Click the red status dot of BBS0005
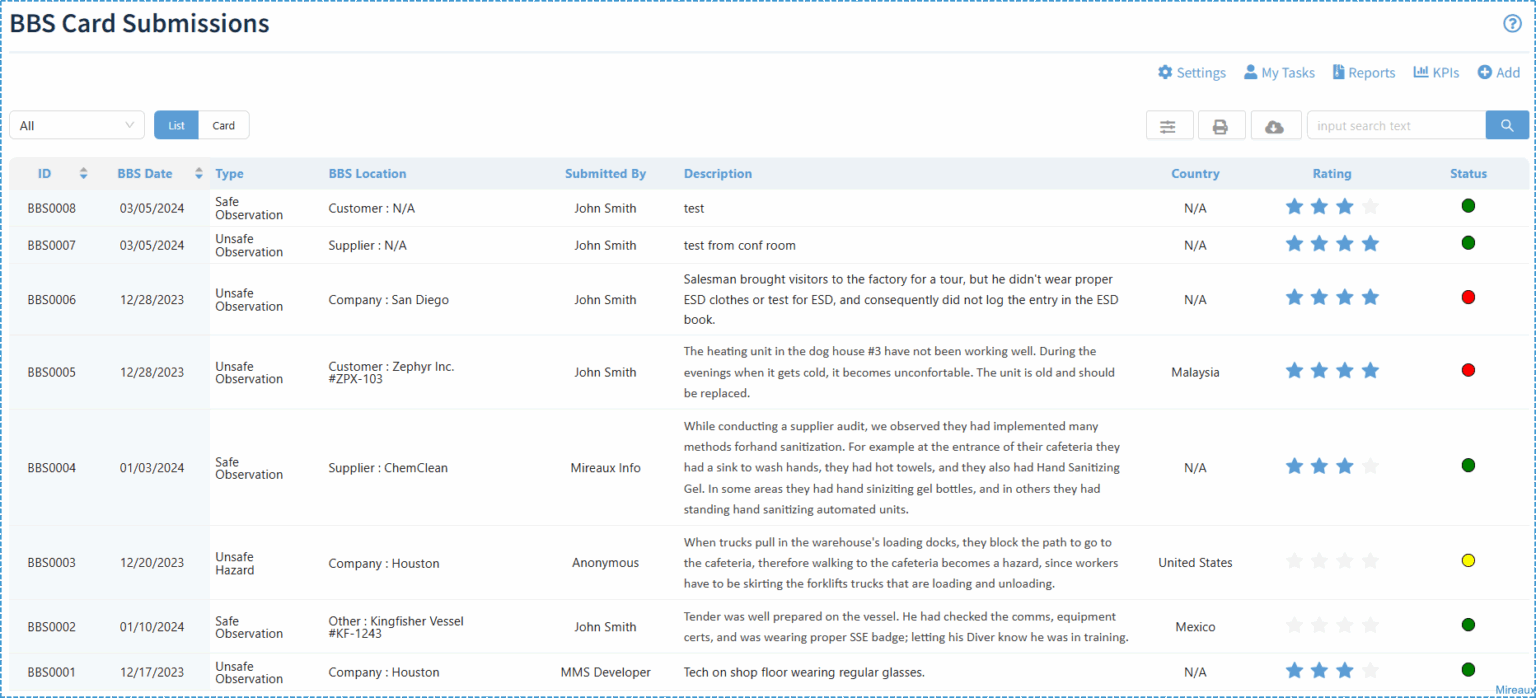The height and width of the screenshot is (698, 1536). point(1468,370)
